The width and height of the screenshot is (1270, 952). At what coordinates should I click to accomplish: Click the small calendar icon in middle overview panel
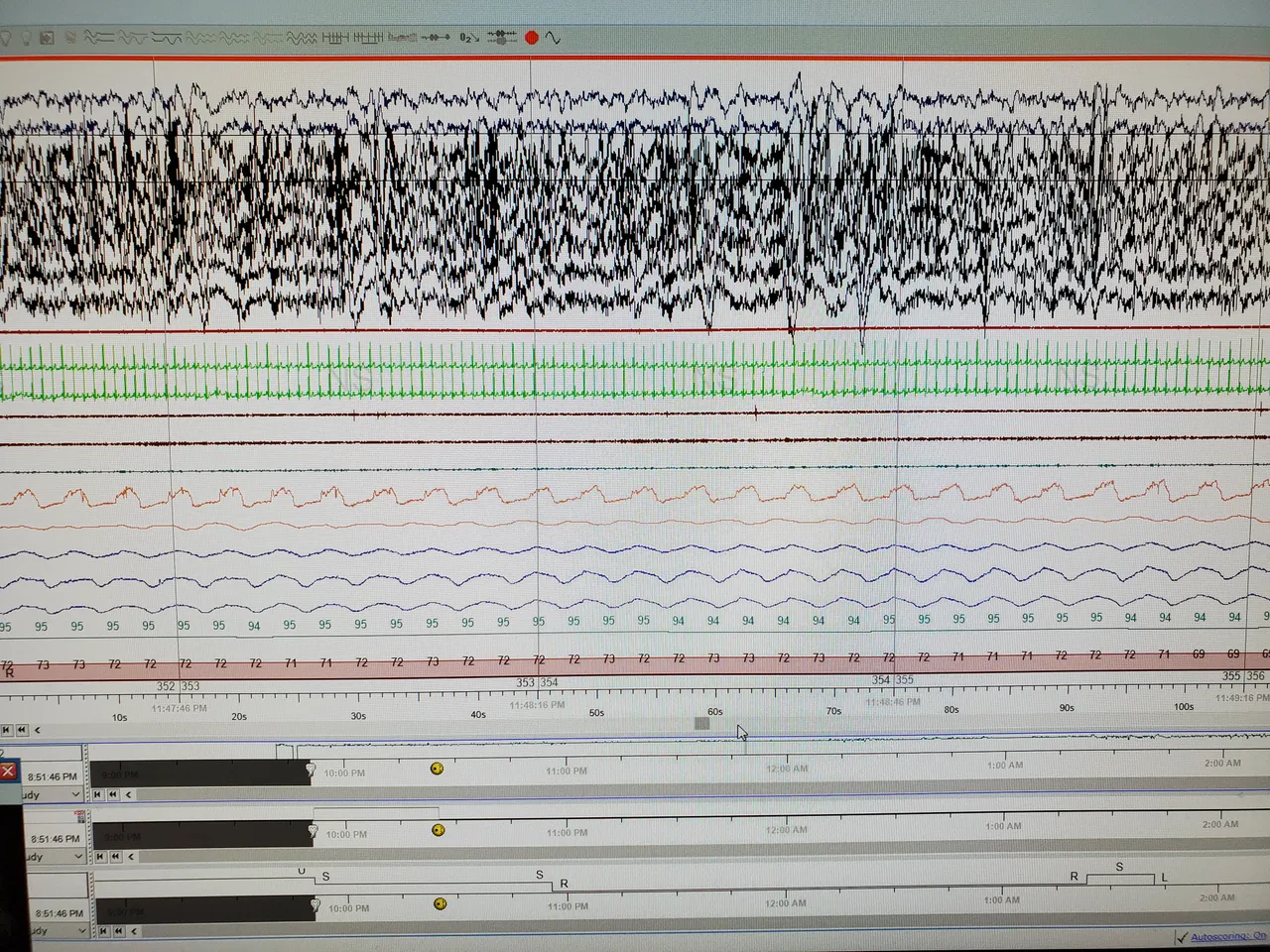click(80, 816)
